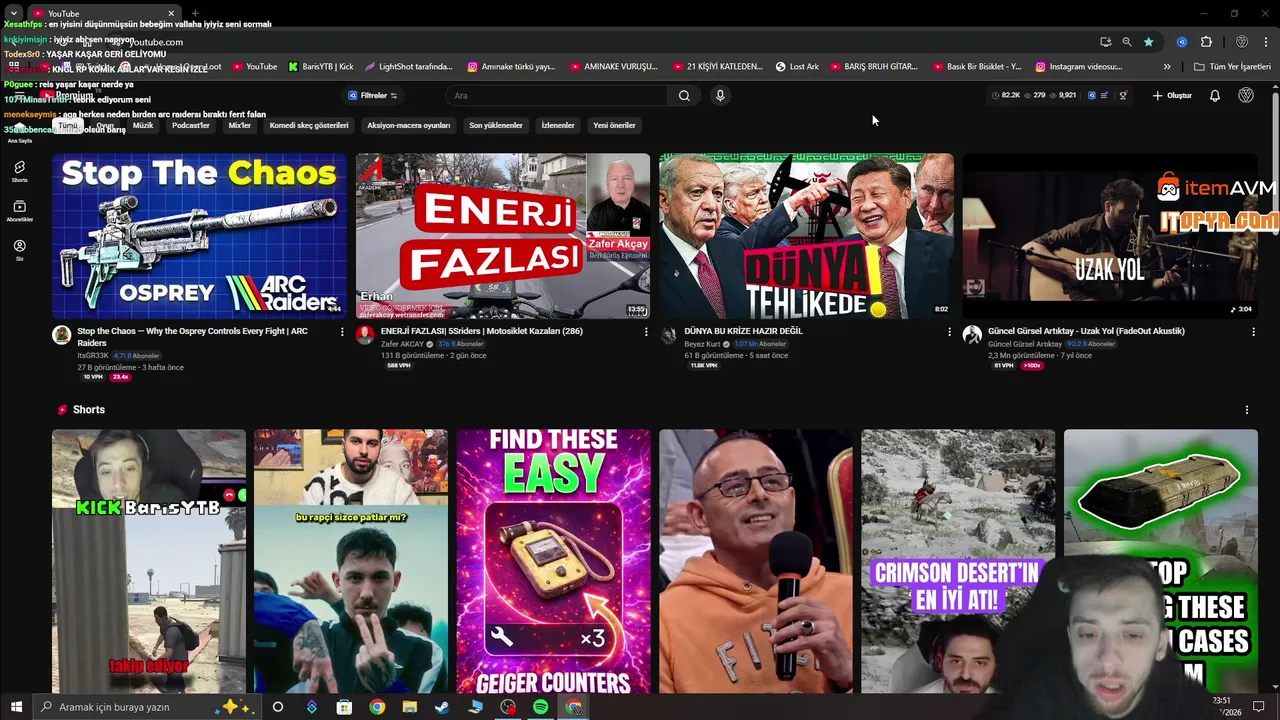Open the Ana Sayfa sidebar icon

point(19,133)
